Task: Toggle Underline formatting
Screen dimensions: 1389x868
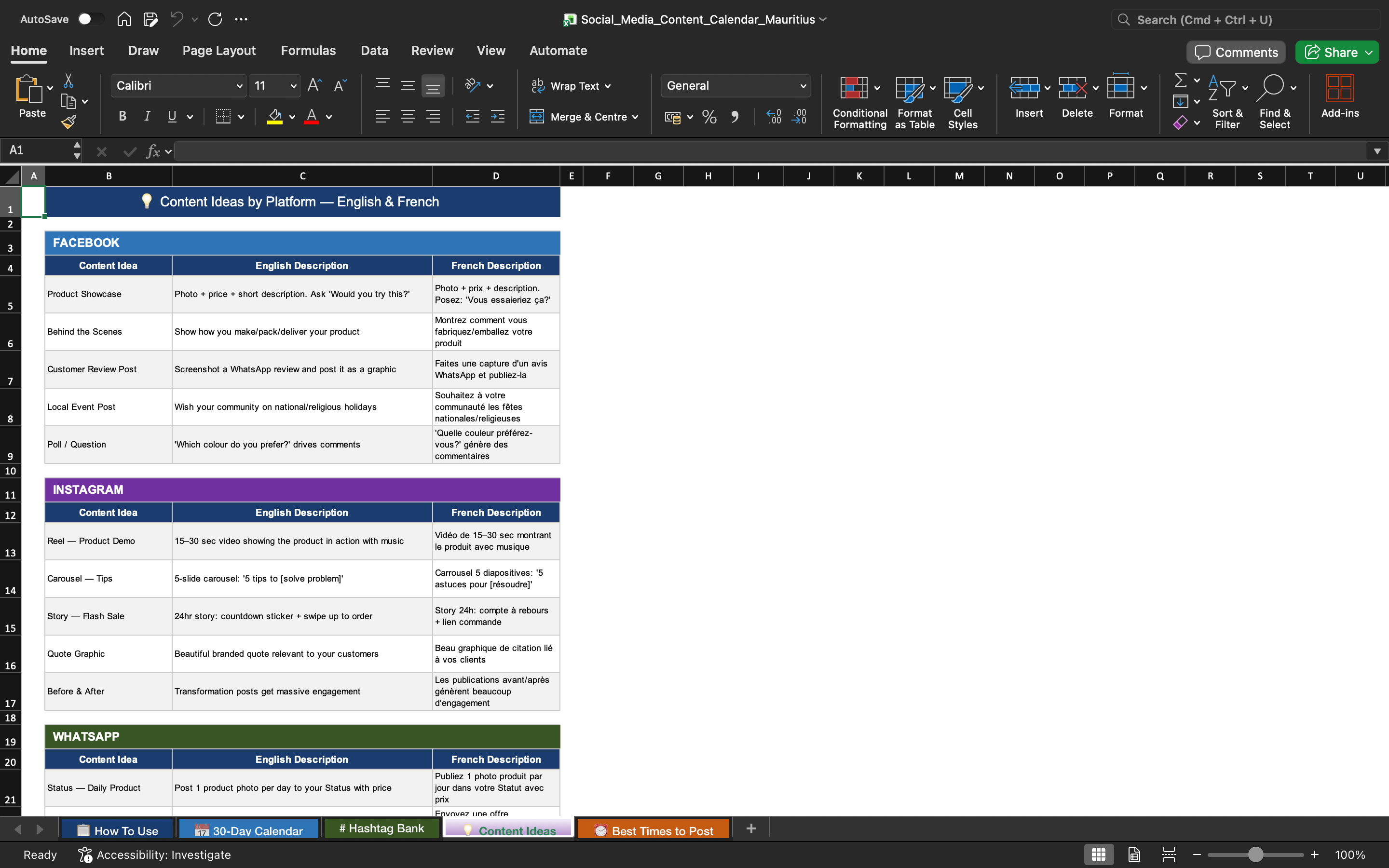Action: pos(172,117)
